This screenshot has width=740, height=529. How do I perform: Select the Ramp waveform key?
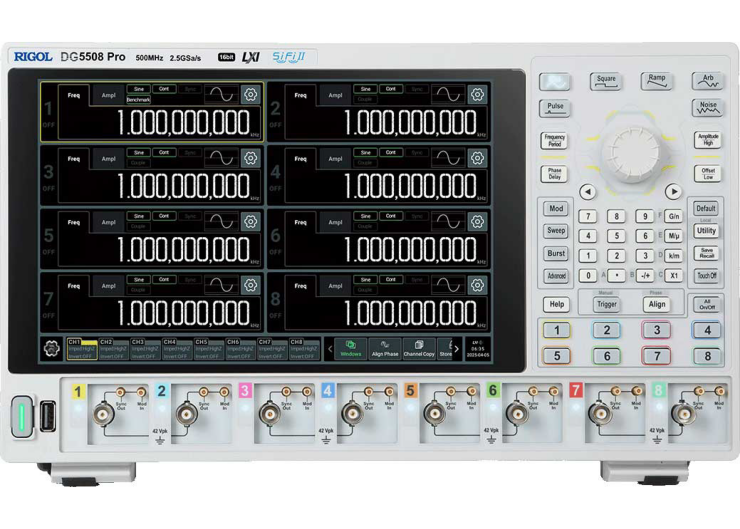[656, 81]
